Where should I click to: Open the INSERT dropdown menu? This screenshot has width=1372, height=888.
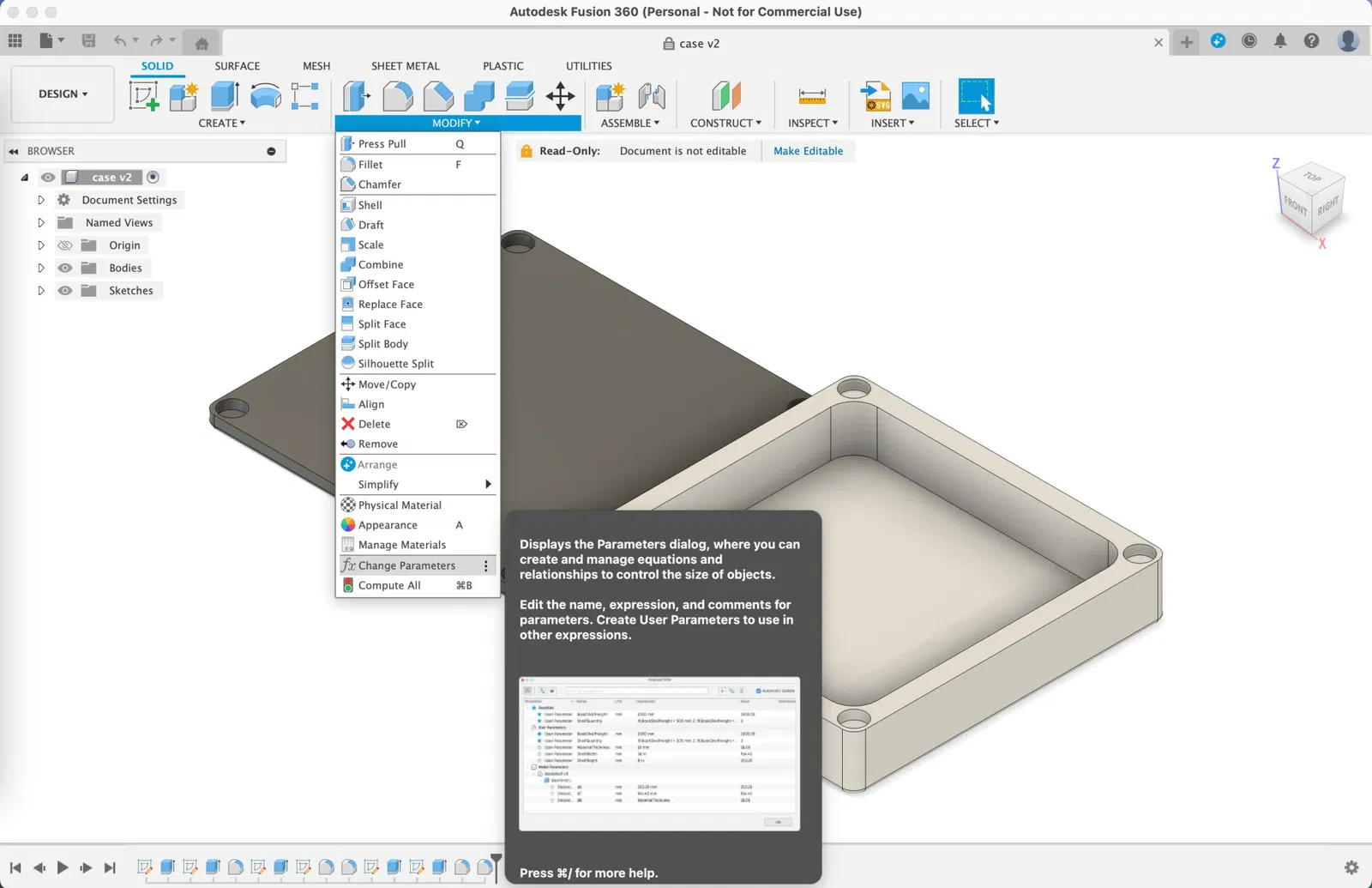(x=893, y=123)
